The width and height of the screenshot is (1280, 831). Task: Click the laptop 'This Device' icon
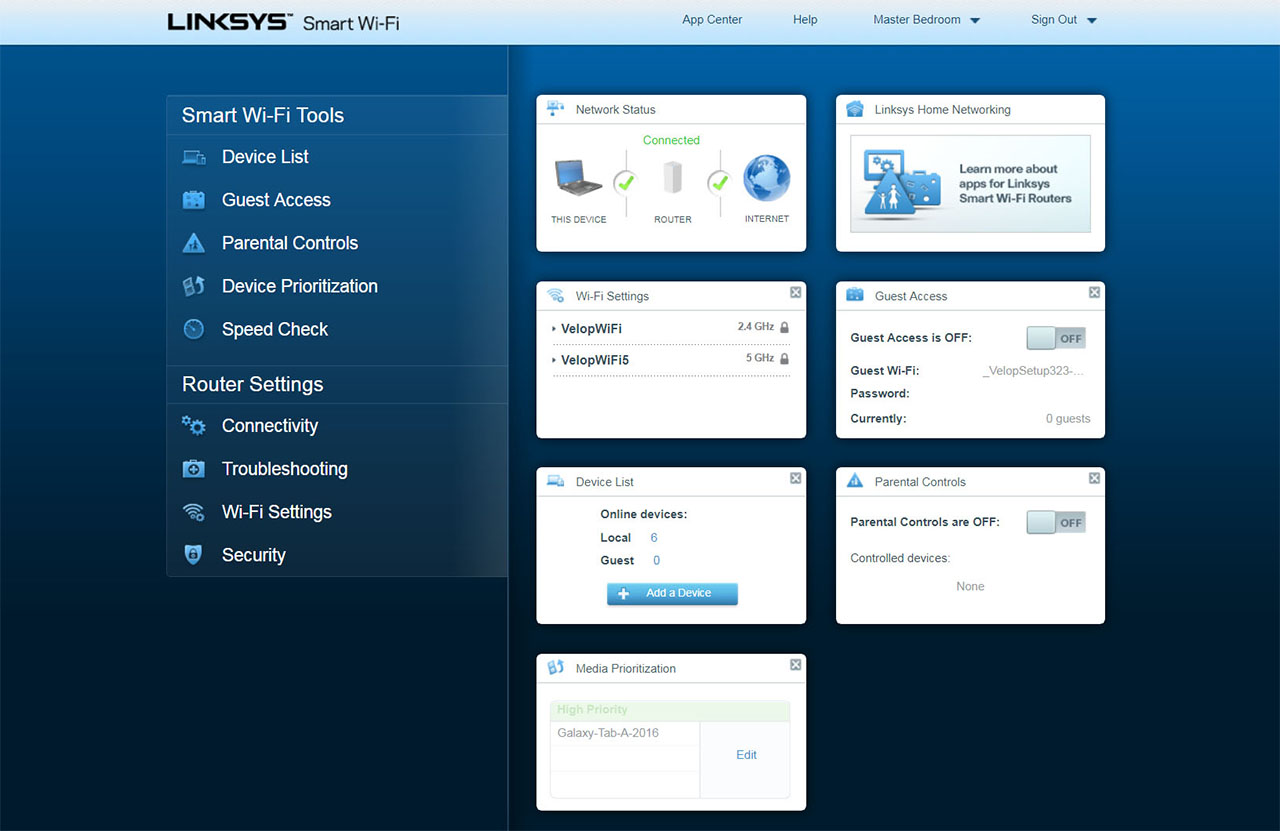tap(578, 180)
